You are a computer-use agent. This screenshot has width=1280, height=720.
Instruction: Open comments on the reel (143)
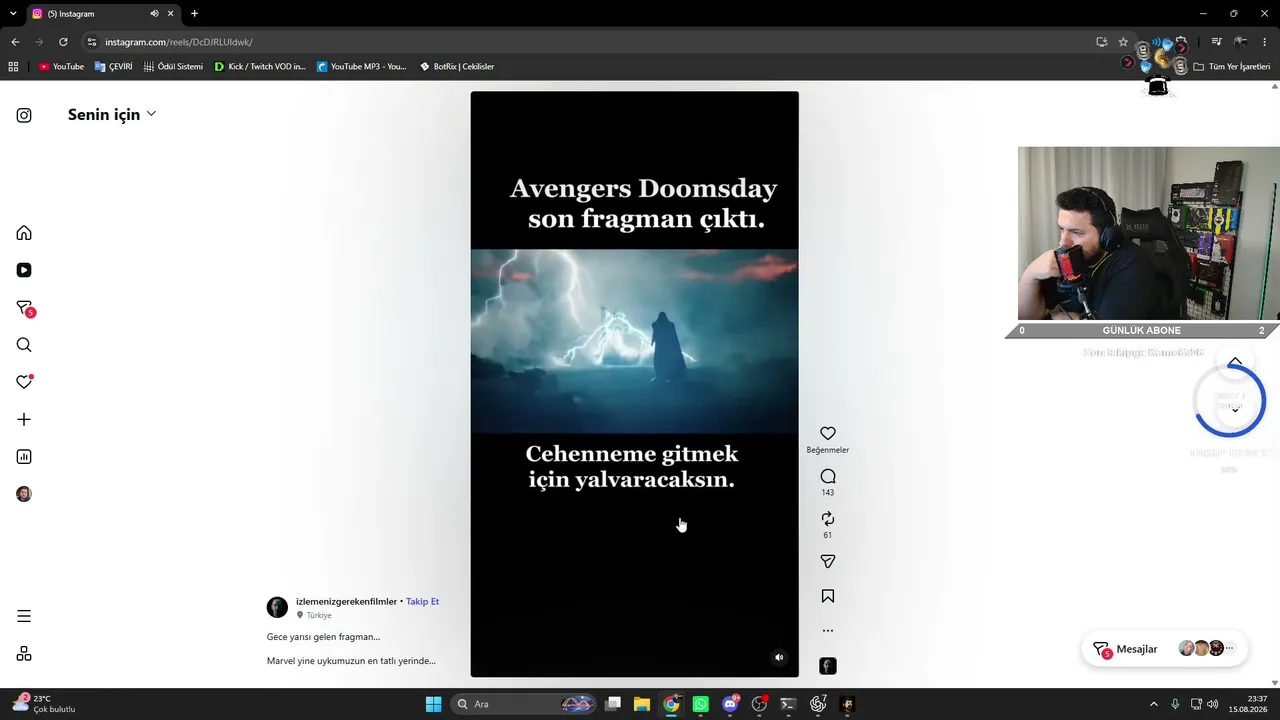[828, 477]
